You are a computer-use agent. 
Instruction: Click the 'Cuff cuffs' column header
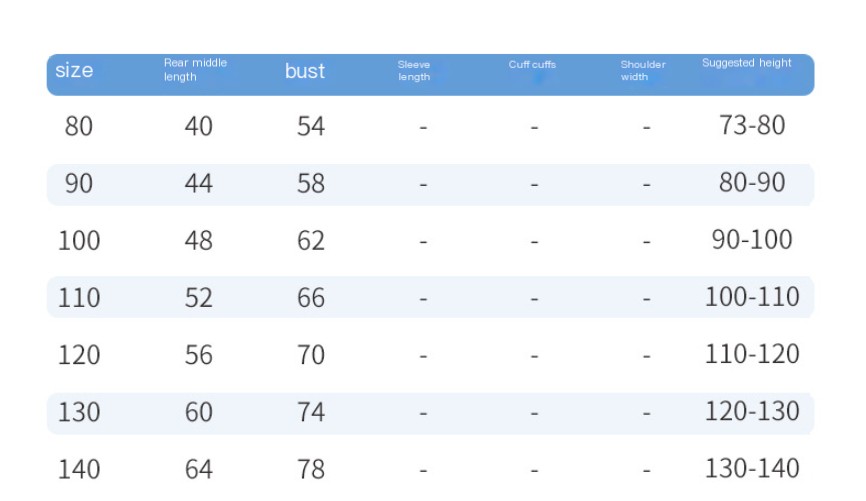click(532, 65)
